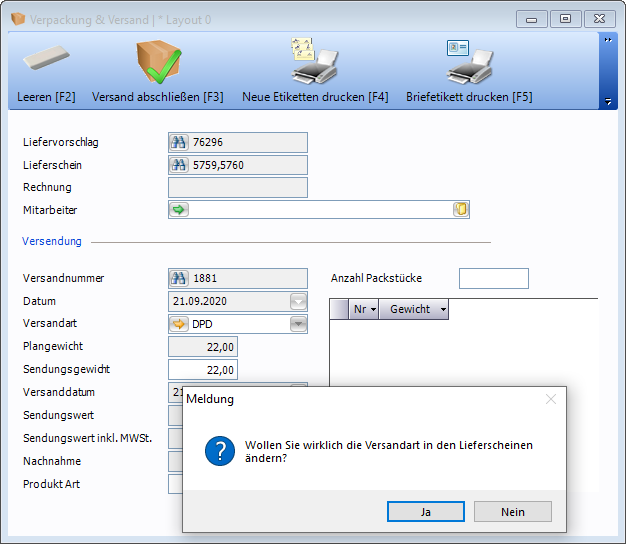
Task: Decline the change with Nein
Action: [513, 511]
